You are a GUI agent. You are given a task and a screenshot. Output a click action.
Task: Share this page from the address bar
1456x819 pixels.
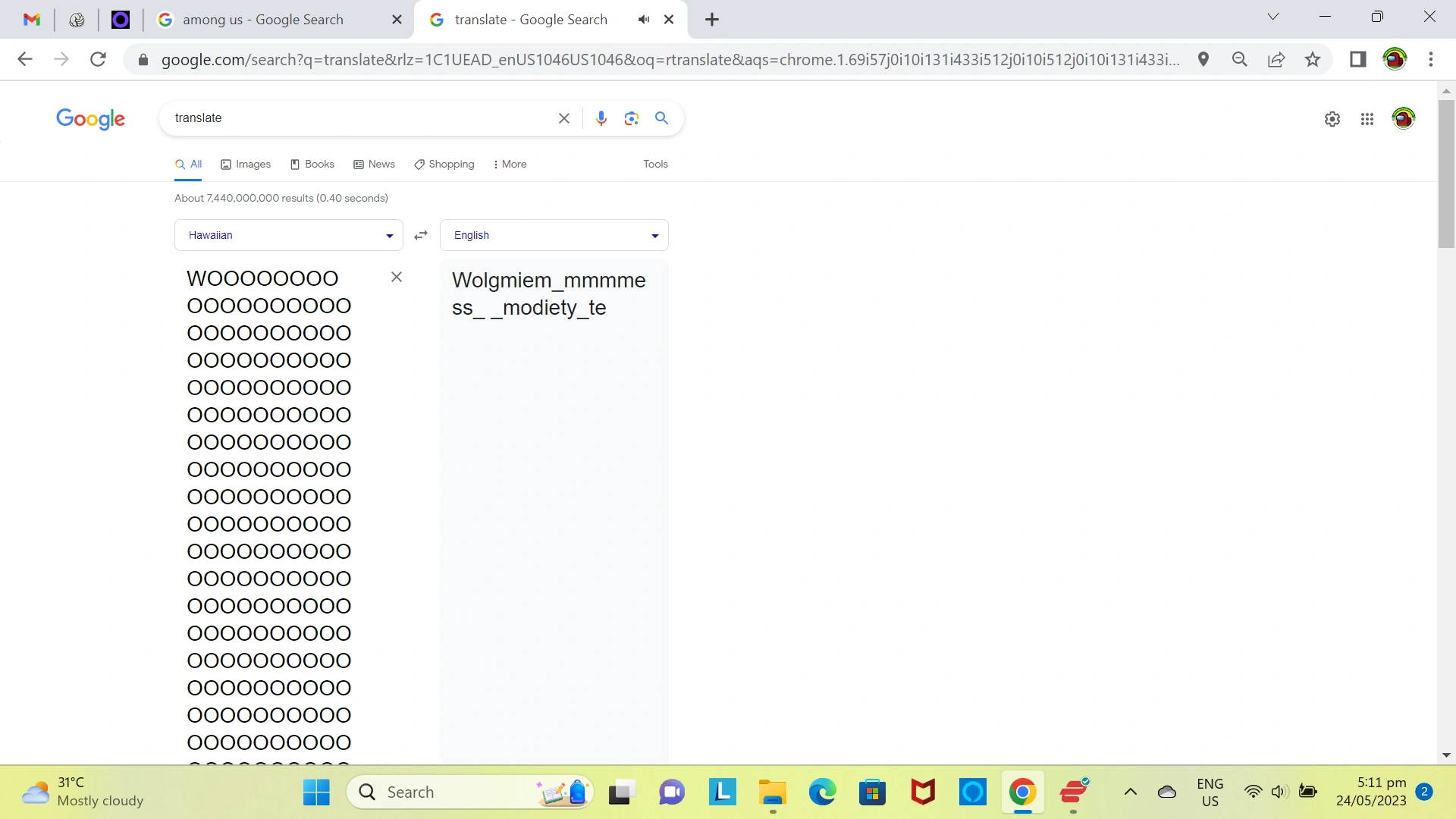pyautogui.click(x=1276, y=59)
